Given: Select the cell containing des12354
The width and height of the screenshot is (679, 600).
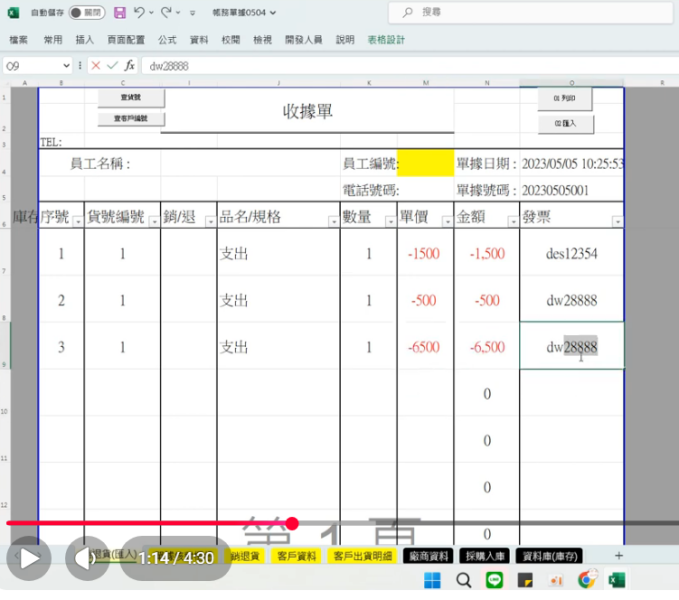Looking at the screenshot, I should (572, 253).
